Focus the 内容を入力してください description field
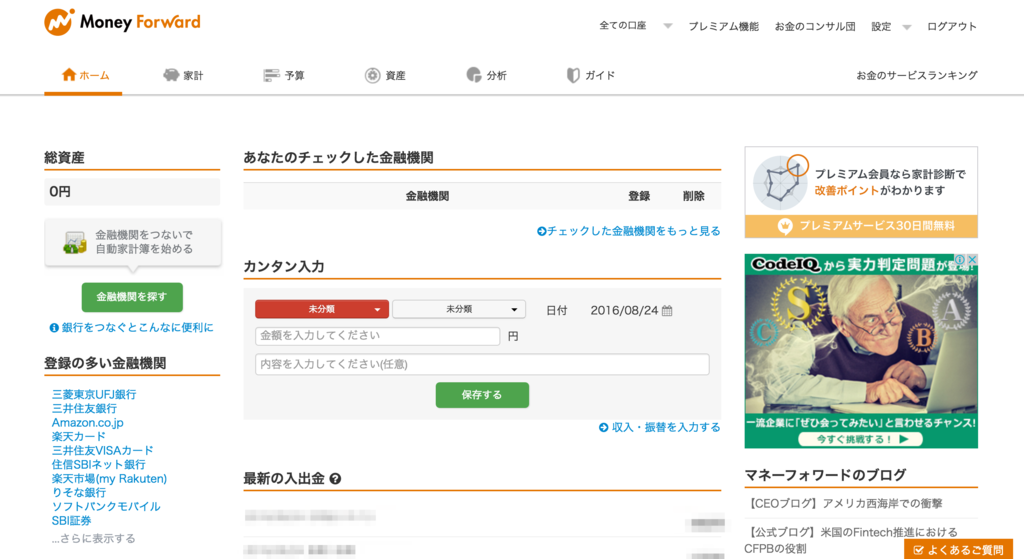This screenshot has width=1024, height=559. 482,364
